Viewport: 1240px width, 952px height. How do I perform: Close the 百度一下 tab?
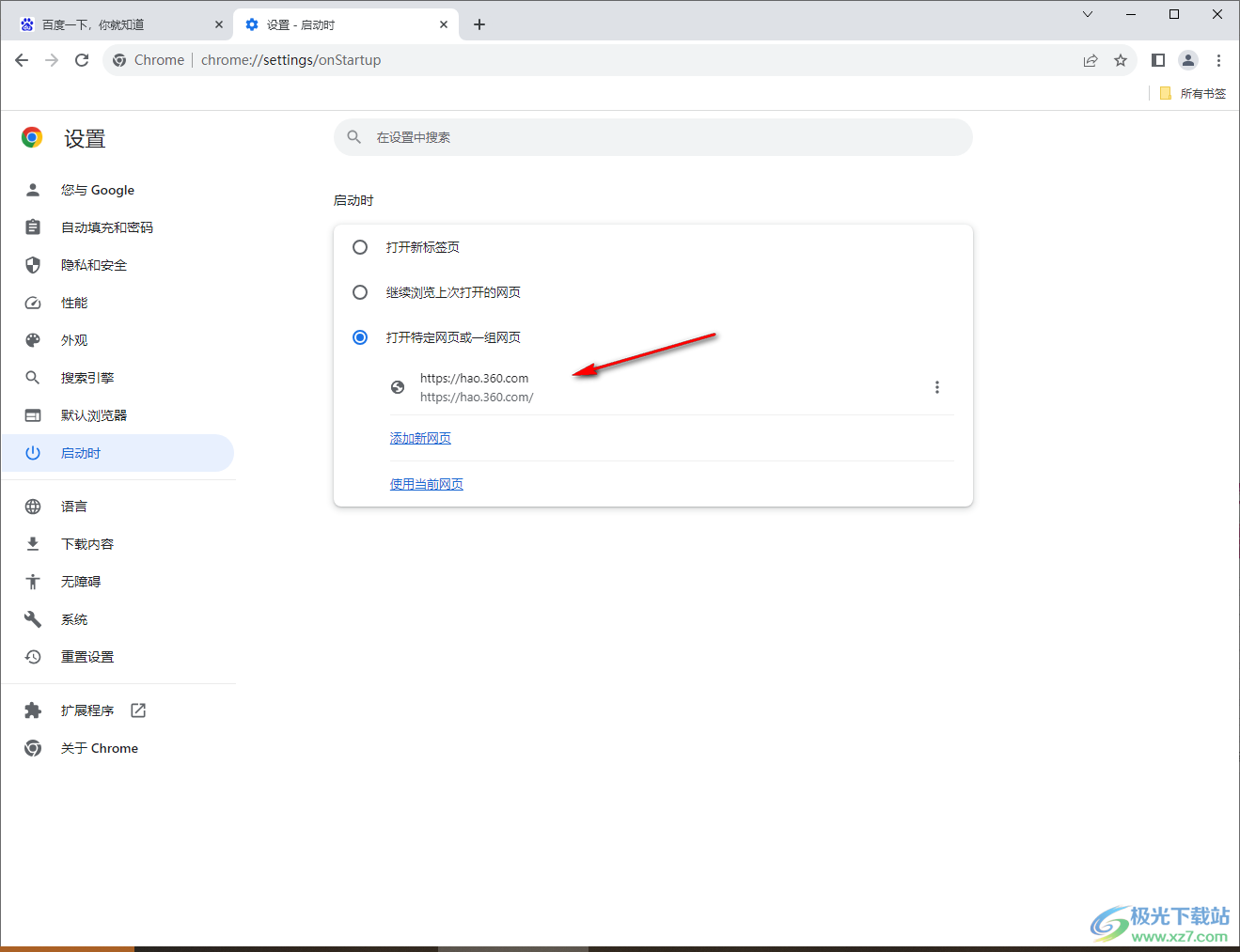pyautogui.click(x=219, y=24)
